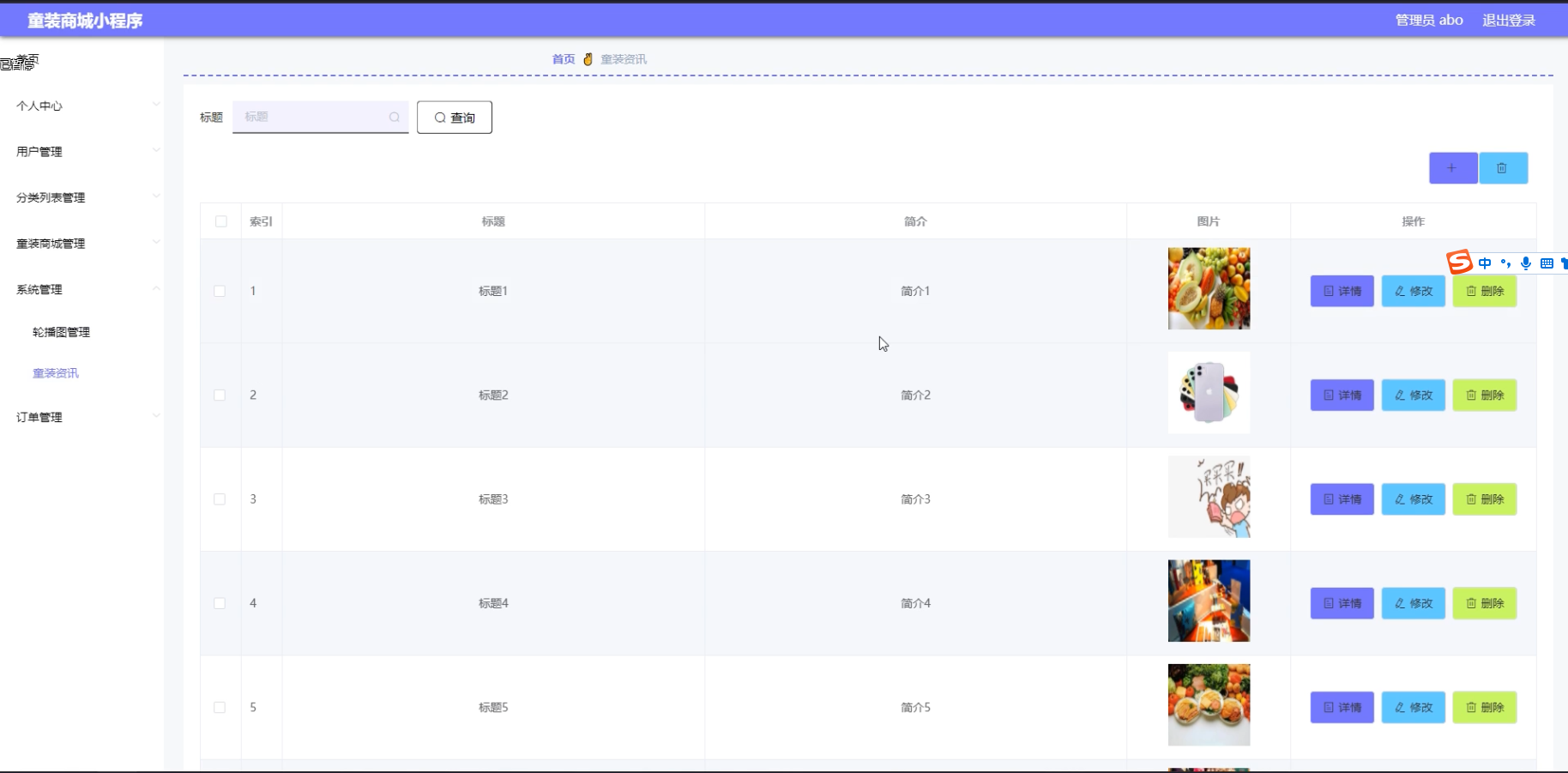Expand the 分类列表管理 menu chevron
Screen dimensions: 1568x773
156,196
